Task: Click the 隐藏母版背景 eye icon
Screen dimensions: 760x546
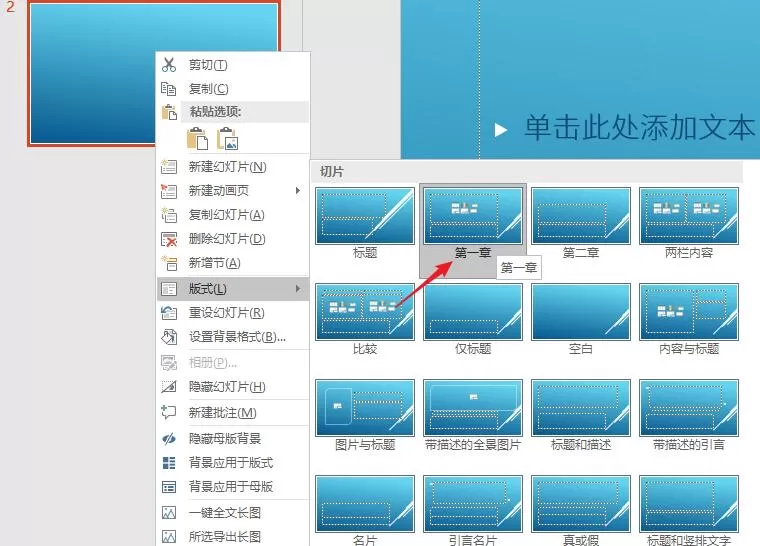Action: tap(169, 439)
